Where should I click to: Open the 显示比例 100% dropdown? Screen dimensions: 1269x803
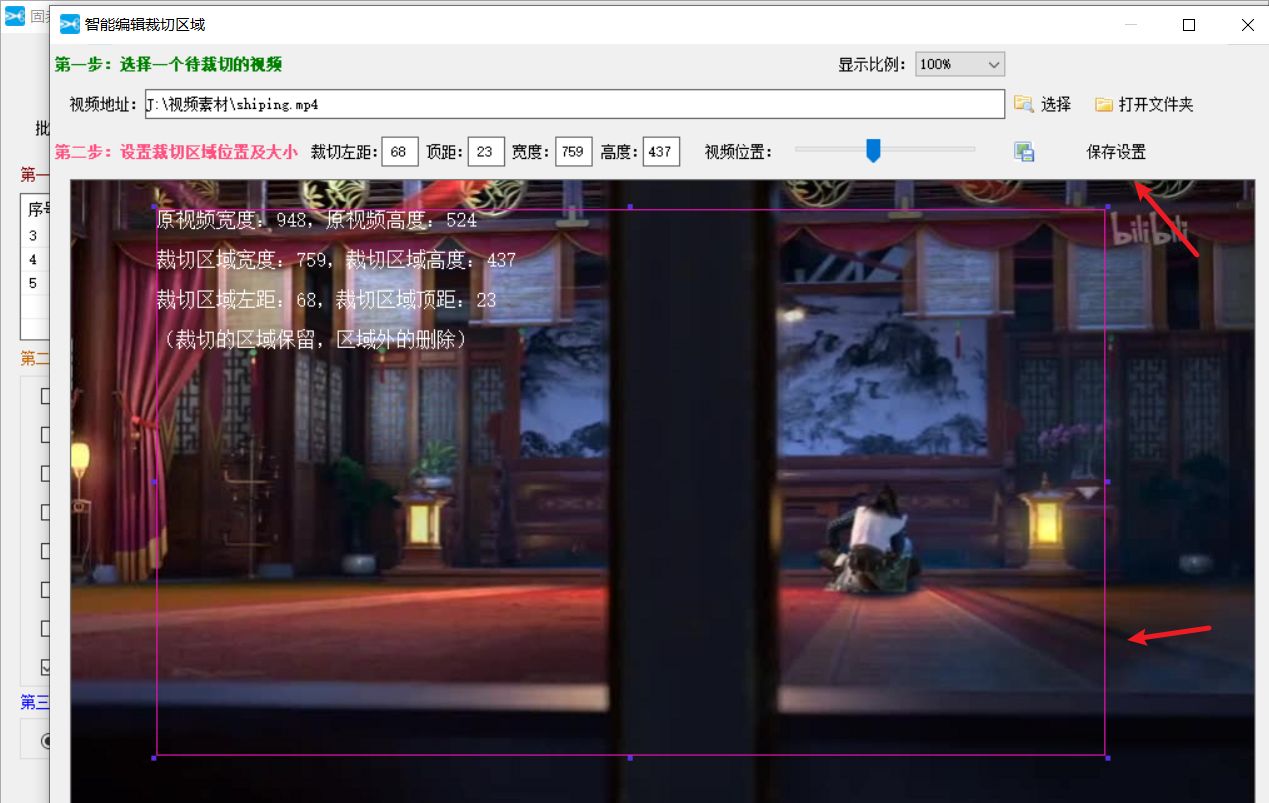coord(959,64)
